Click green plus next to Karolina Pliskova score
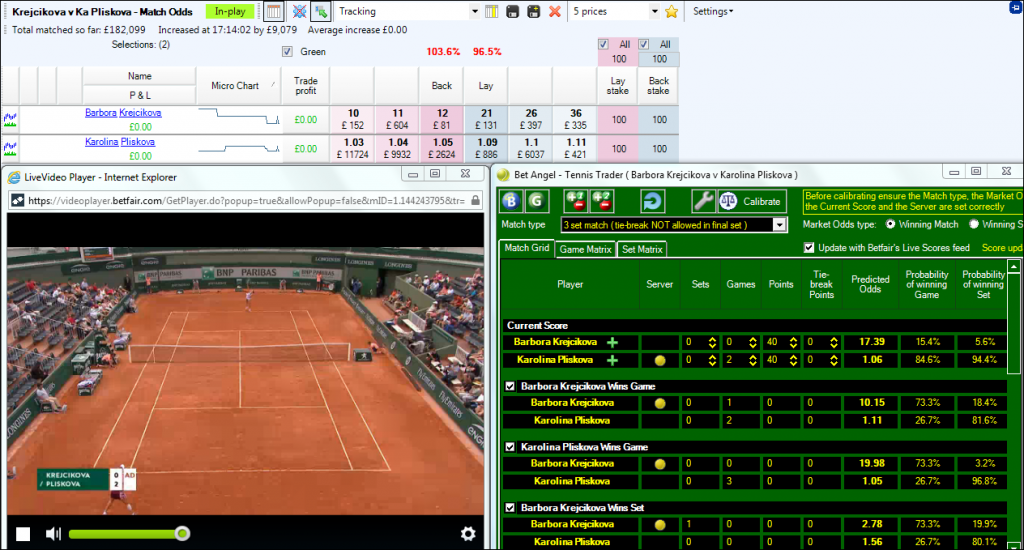The width and height of the screenshot is (1024, 550). pyautogui.click(x=613, y=360)
